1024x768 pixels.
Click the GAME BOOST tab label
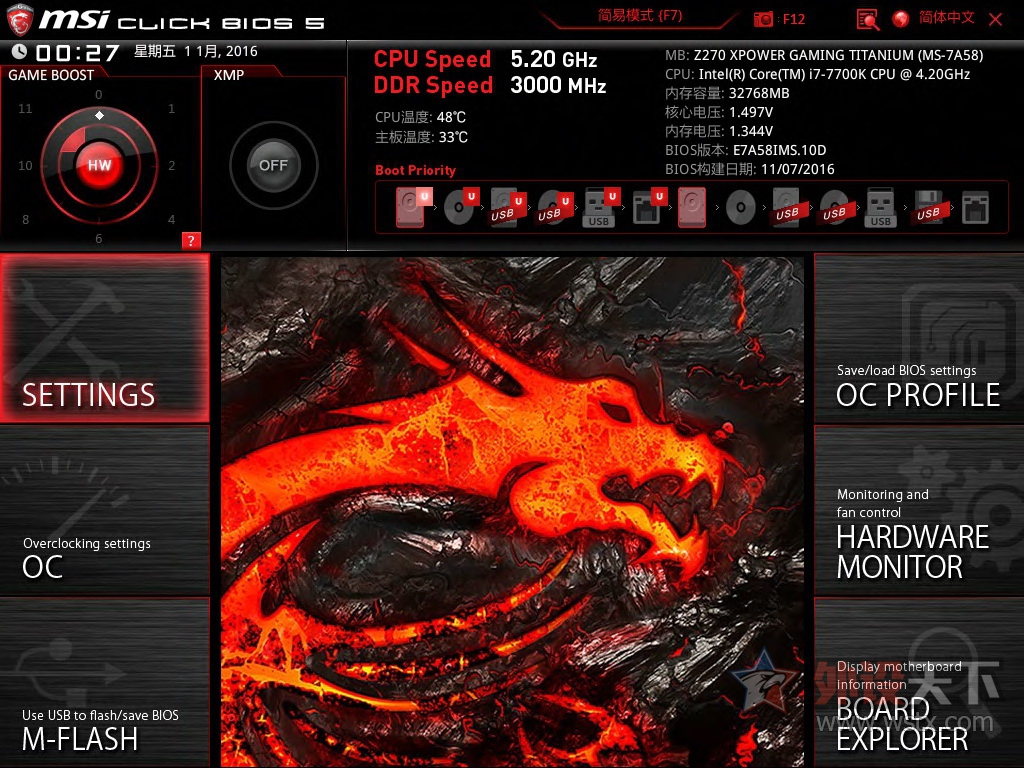pyautogui.click(x=51, y=75)
